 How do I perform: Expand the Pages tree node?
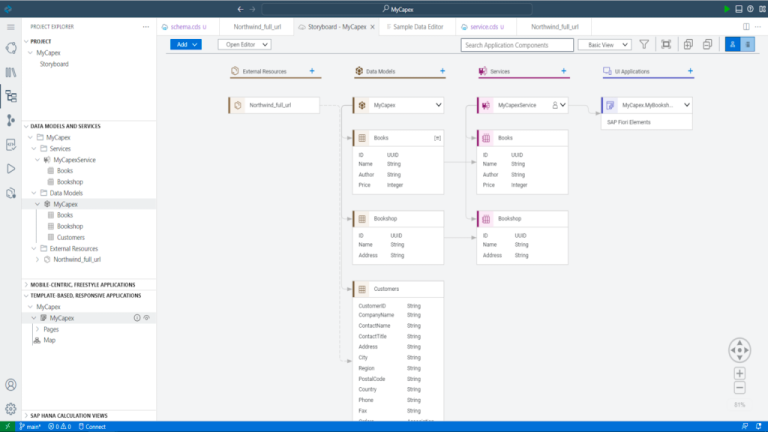click(38, 329)
